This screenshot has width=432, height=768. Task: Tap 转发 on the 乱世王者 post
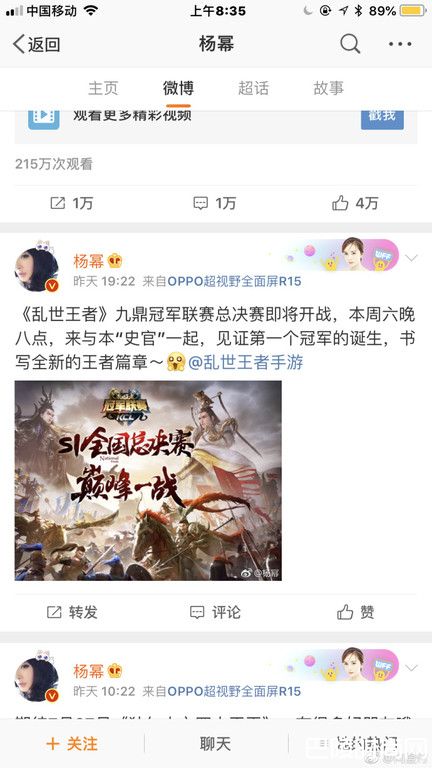72,612
